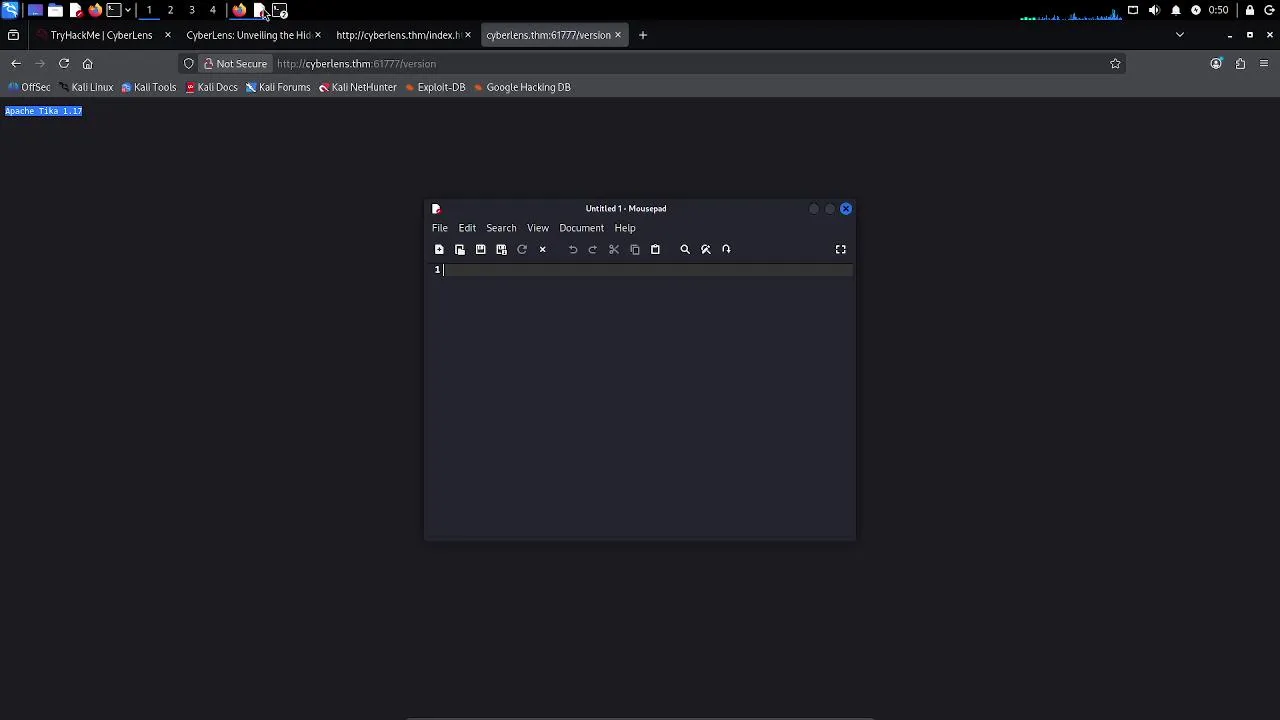Open Kali NetHunter bookmark
The height and width of the screenshot is (720, 1280).
pyautogui.click(x=358, y=87)
